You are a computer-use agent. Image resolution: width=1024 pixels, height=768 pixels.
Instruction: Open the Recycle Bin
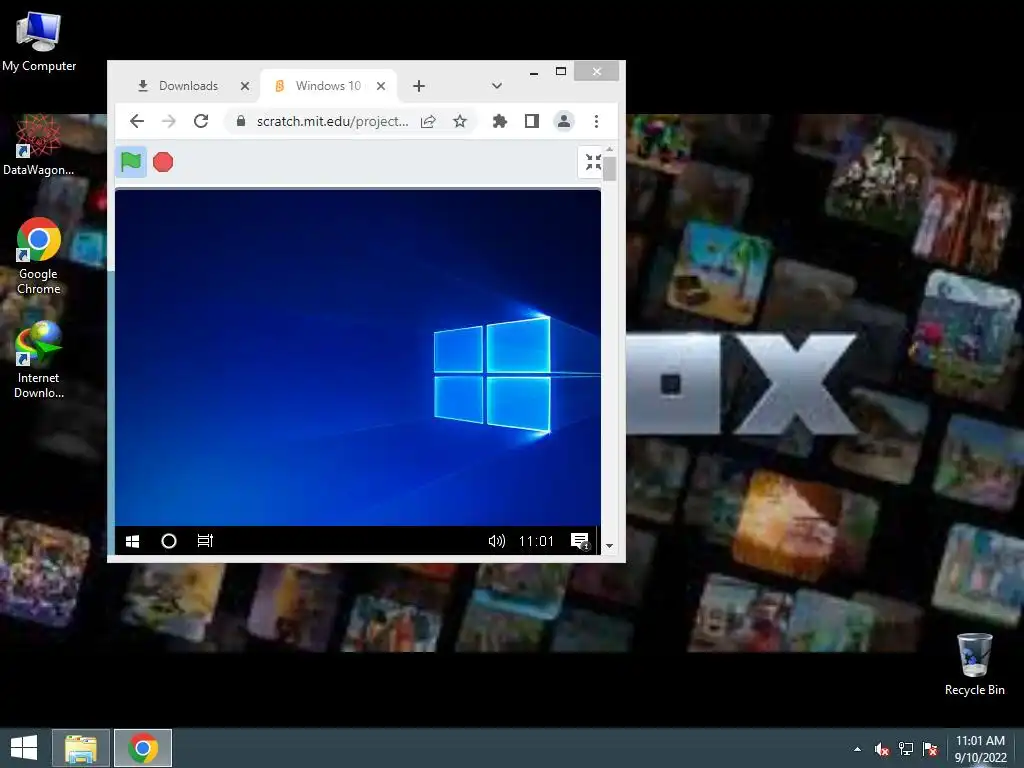point(974,664)
